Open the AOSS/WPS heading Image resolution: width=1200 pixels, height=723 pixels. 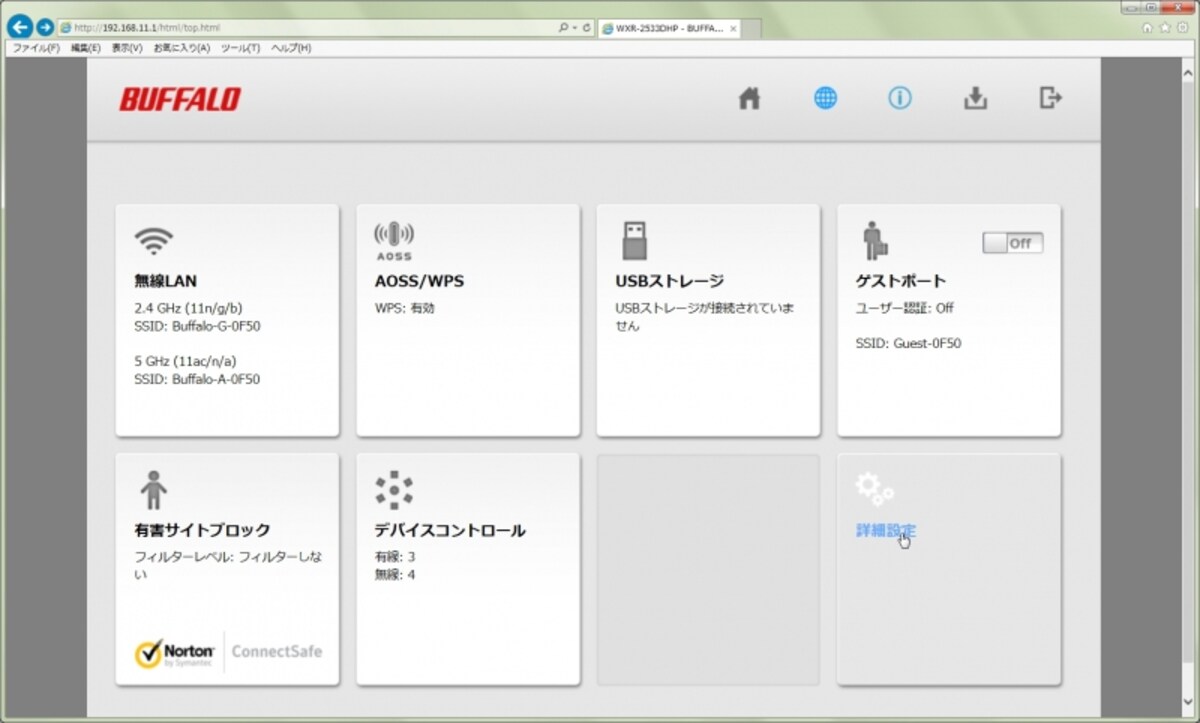[419, 281]
